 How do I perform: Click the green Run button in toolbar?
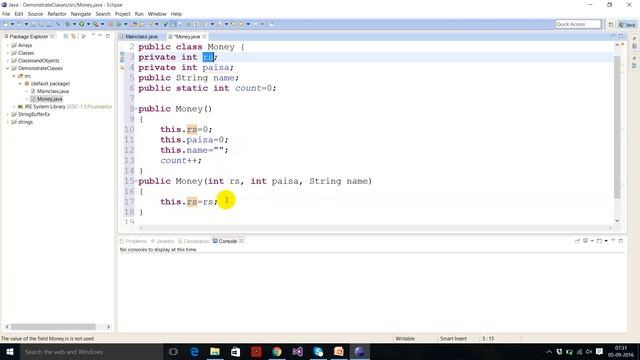[x=82, y=24]
